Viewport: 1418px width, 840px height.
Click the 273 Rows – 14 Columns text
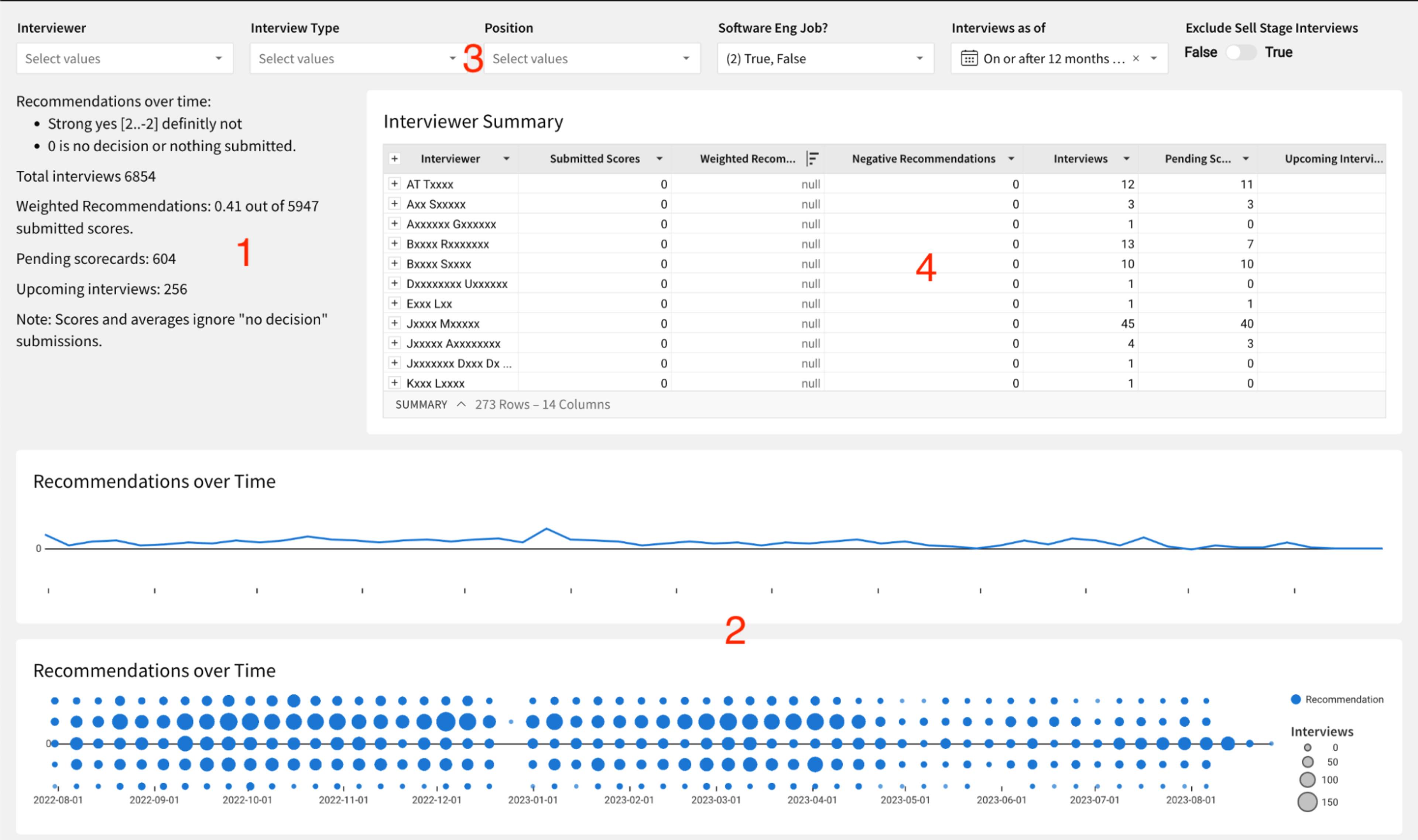542,404
